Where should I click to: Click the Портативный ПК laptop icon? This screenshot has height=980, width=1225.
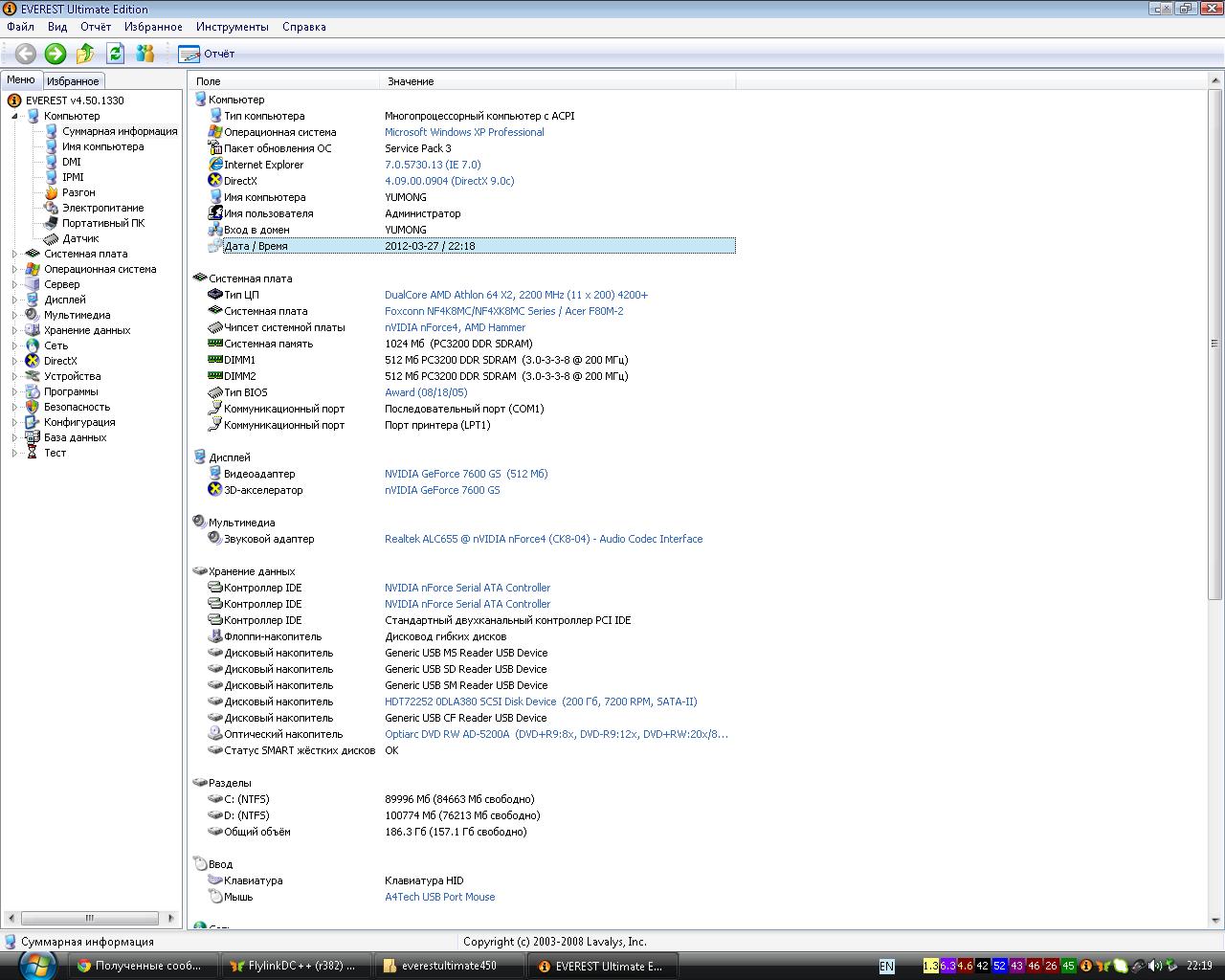(52, 223)
